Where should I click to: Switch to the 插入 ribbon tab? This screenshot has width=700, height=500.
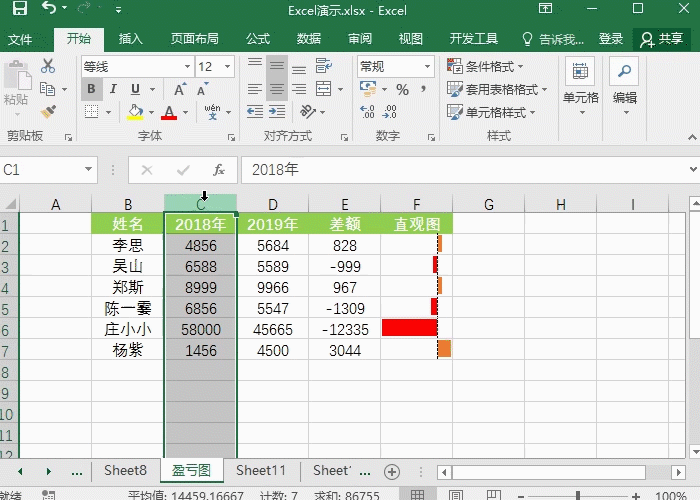click(131, 39)
